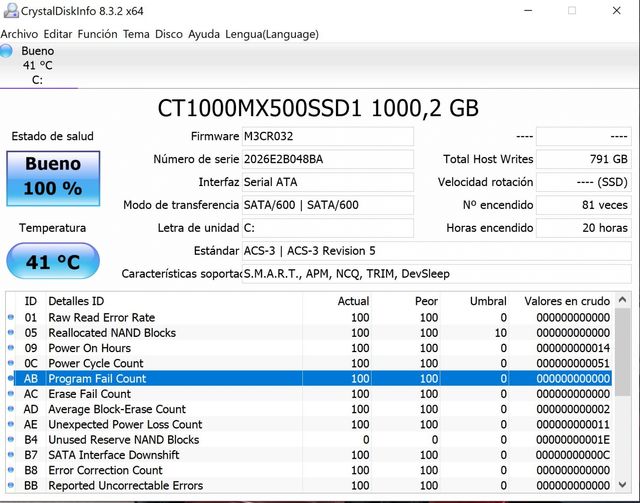This screenshot has width=640, height=503.
Task: Click the SMART list scrollbar down arrow
Action: pyautogui.click(x=622, y=485)
